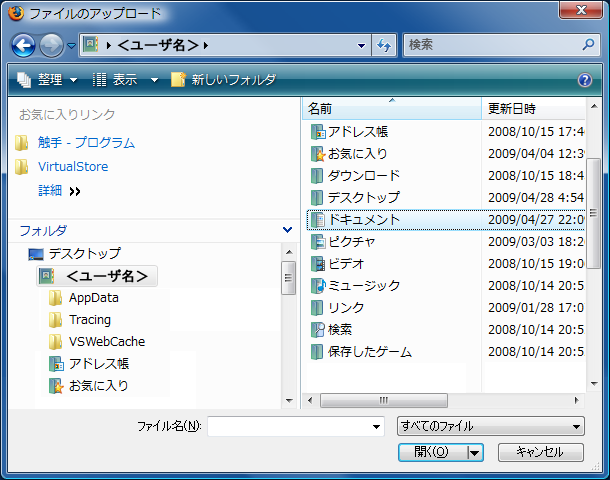
Task: Click the Firefox icon in title bar
Action: 16,13
